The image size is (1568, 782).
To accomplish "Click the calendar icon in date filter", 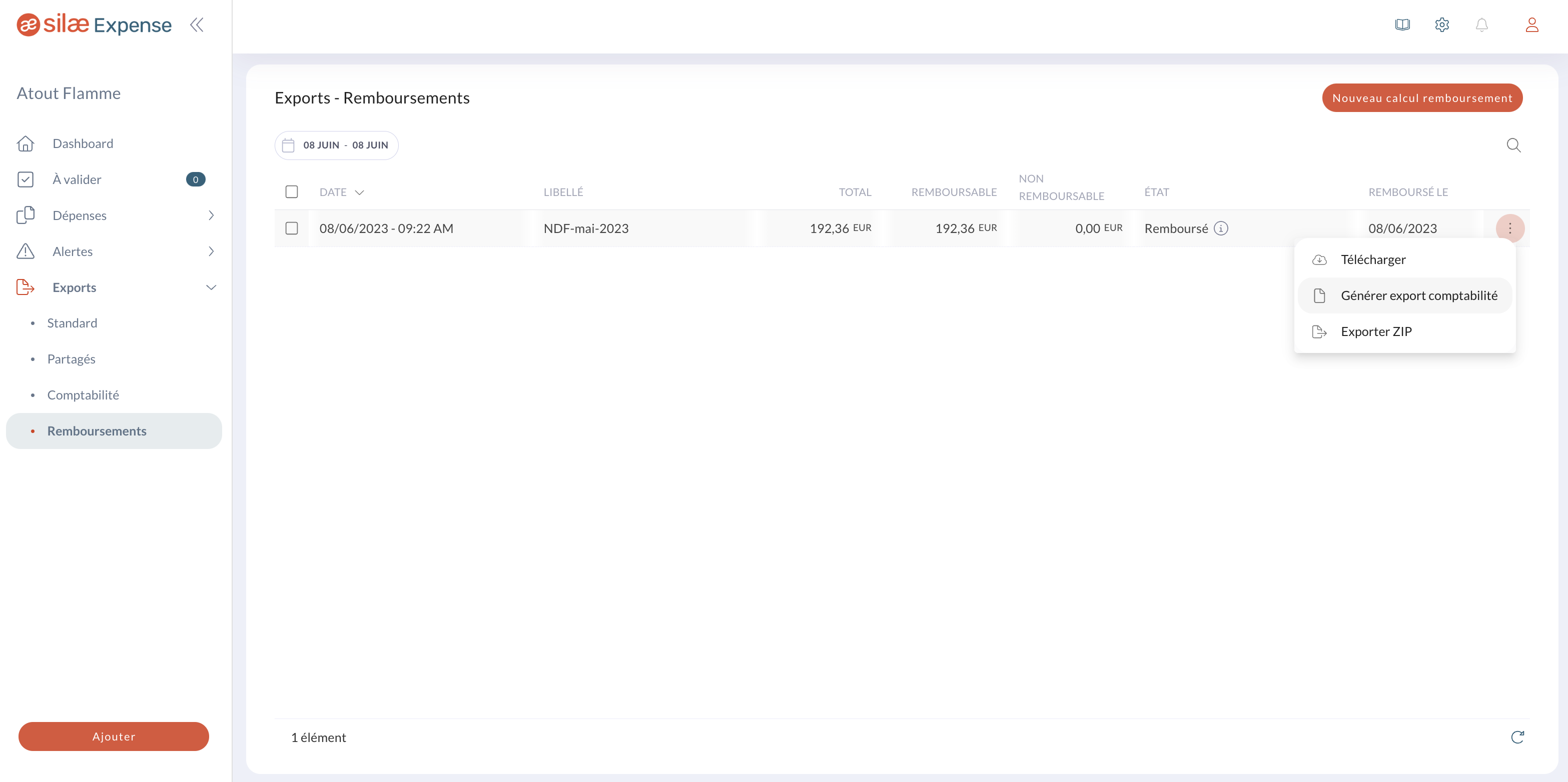I will click(x=289, y=145).
